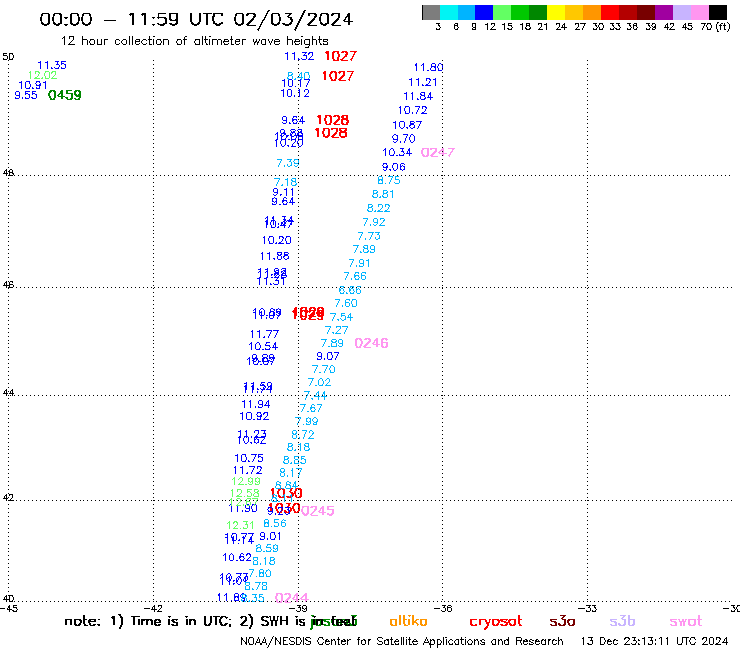
Task: Click the pink '0244' time label
Action: (x=291, y=598)
